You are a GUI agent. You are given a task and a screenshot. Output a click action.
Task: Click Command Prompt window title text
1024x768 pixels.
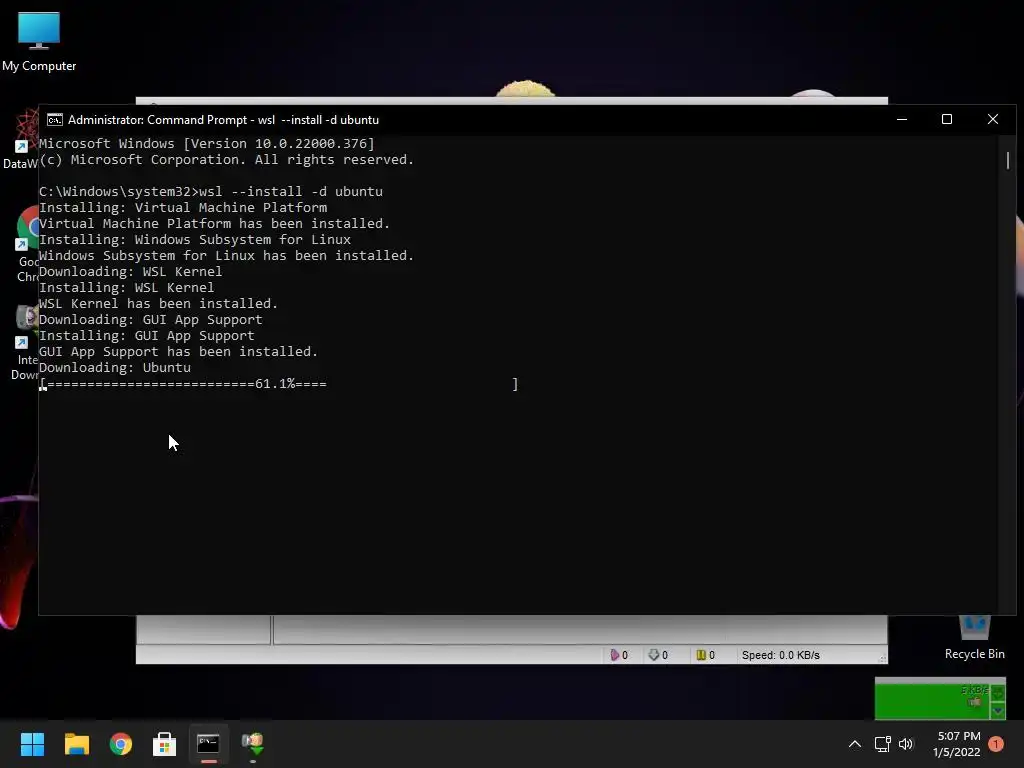click(223, 120)
